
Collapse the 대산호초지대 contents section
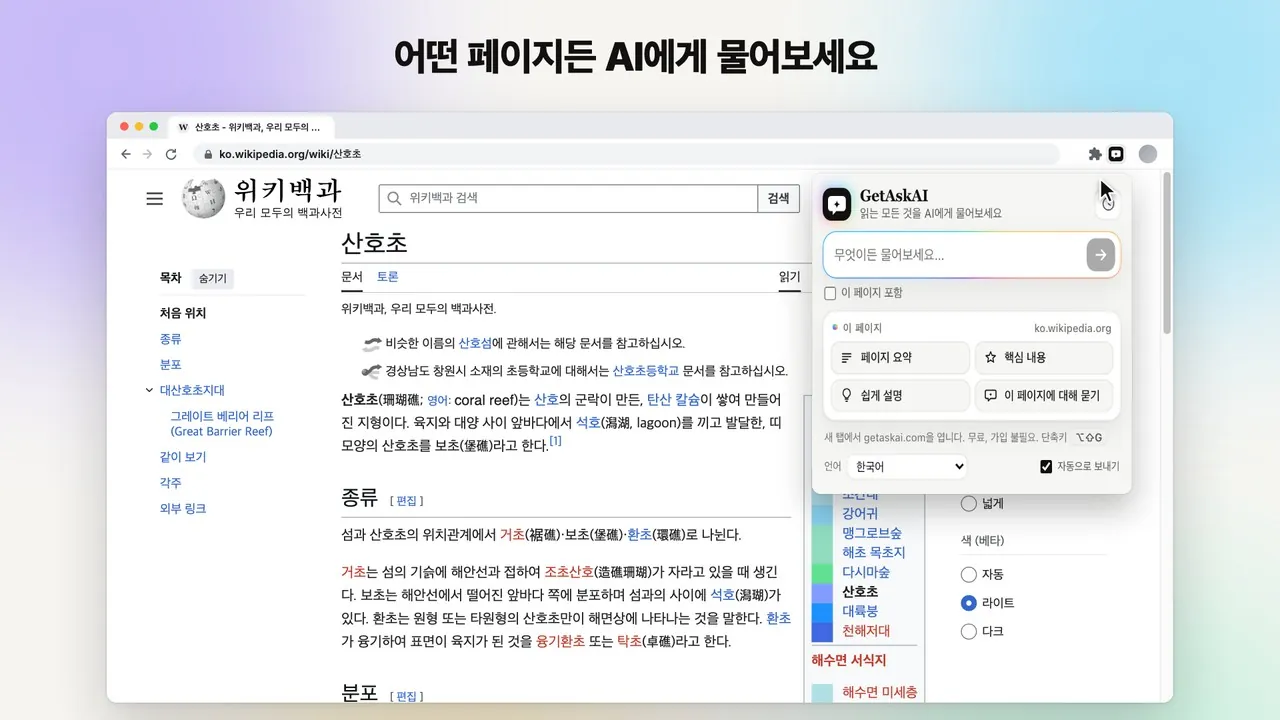(x=149, y=390)
